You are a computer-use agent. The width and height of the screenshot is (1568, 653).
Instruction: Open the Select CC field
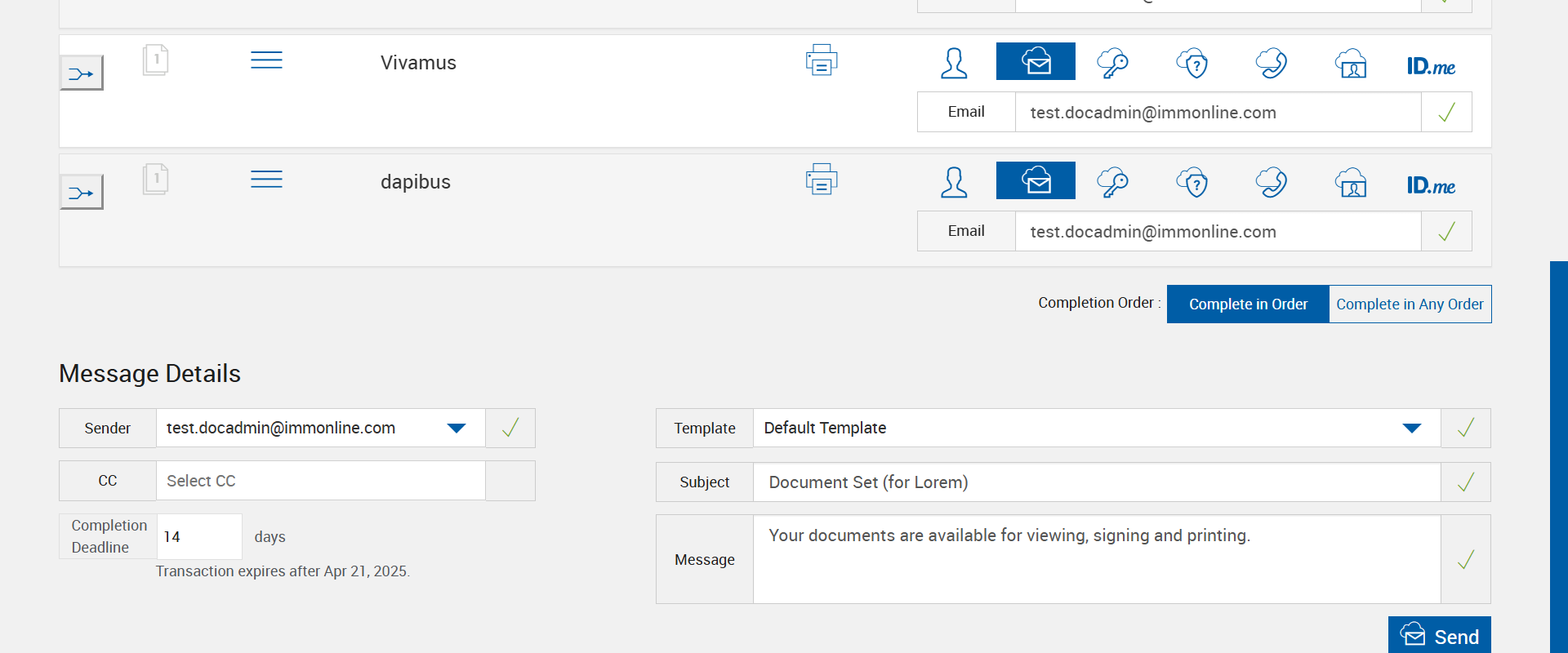pos(320,481)
